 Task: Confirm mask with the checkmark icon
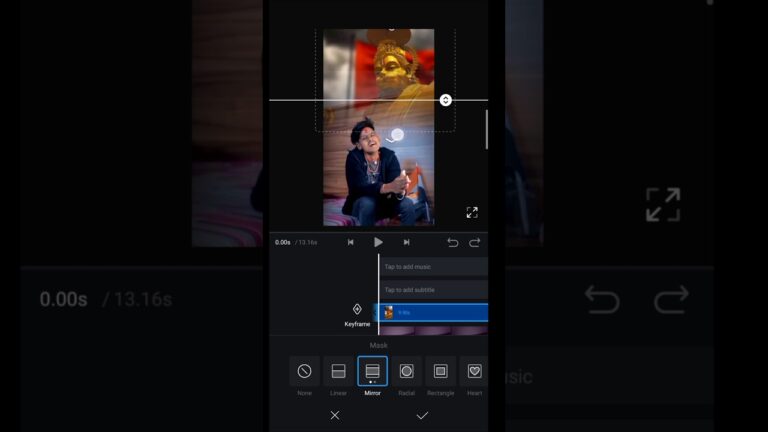click(422, 415)
